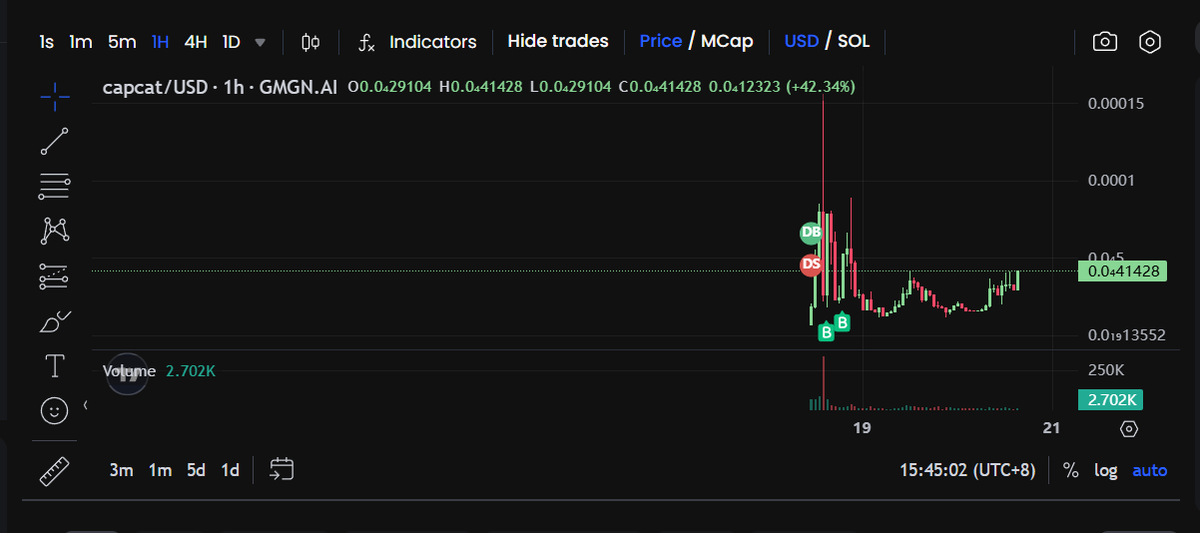Set date range to 5d

click(196, 470)
